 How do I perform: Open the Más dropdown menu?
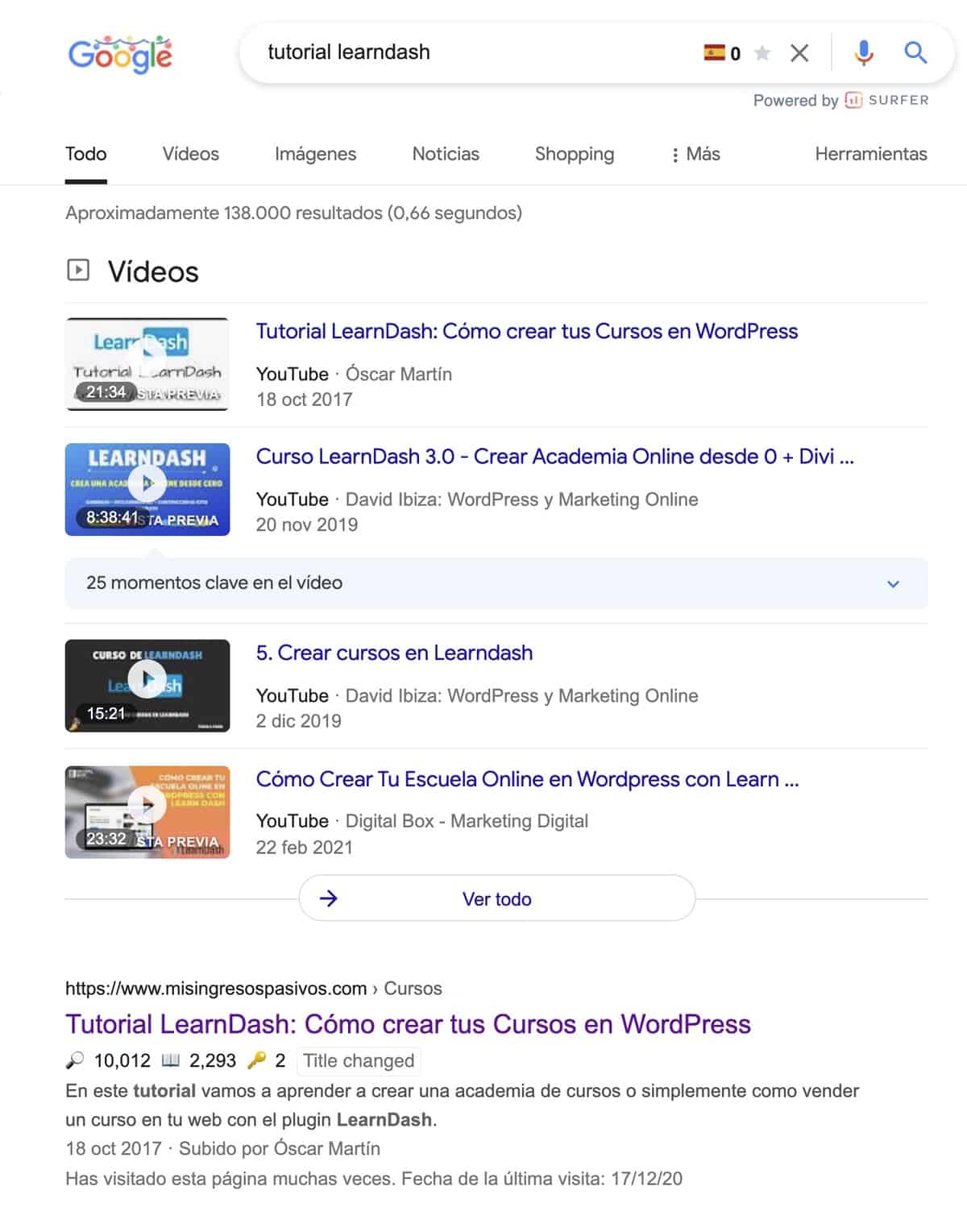[695, 154]
